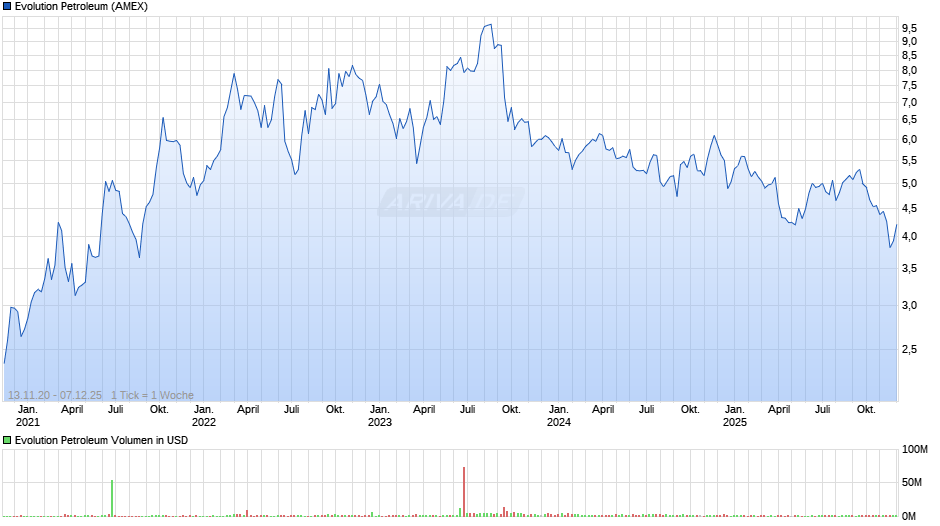Click the 'Jan. 2025' time axis label

coord(734,416)
